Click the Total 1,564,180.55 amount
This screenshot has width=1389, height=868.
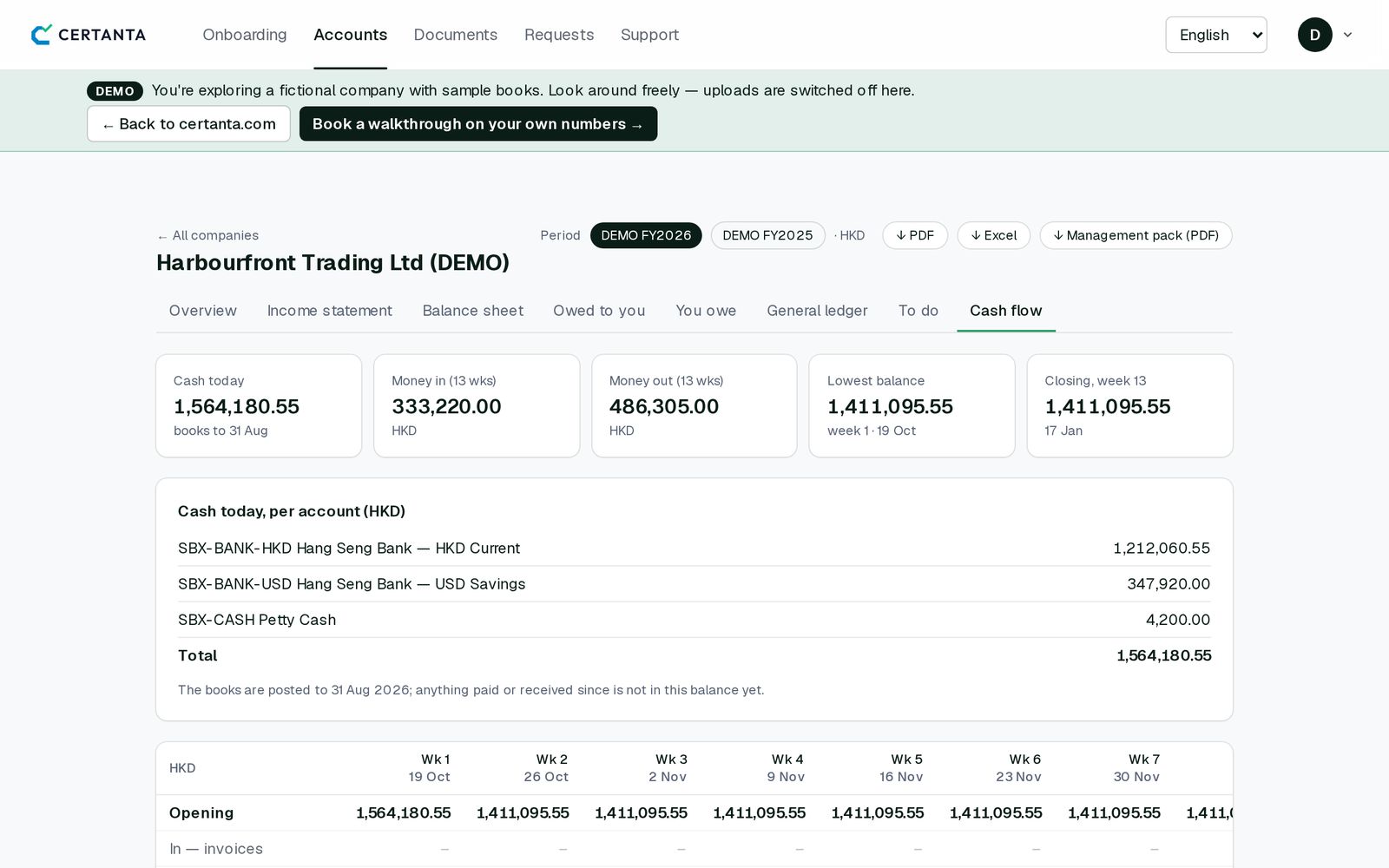point(1163,655)
